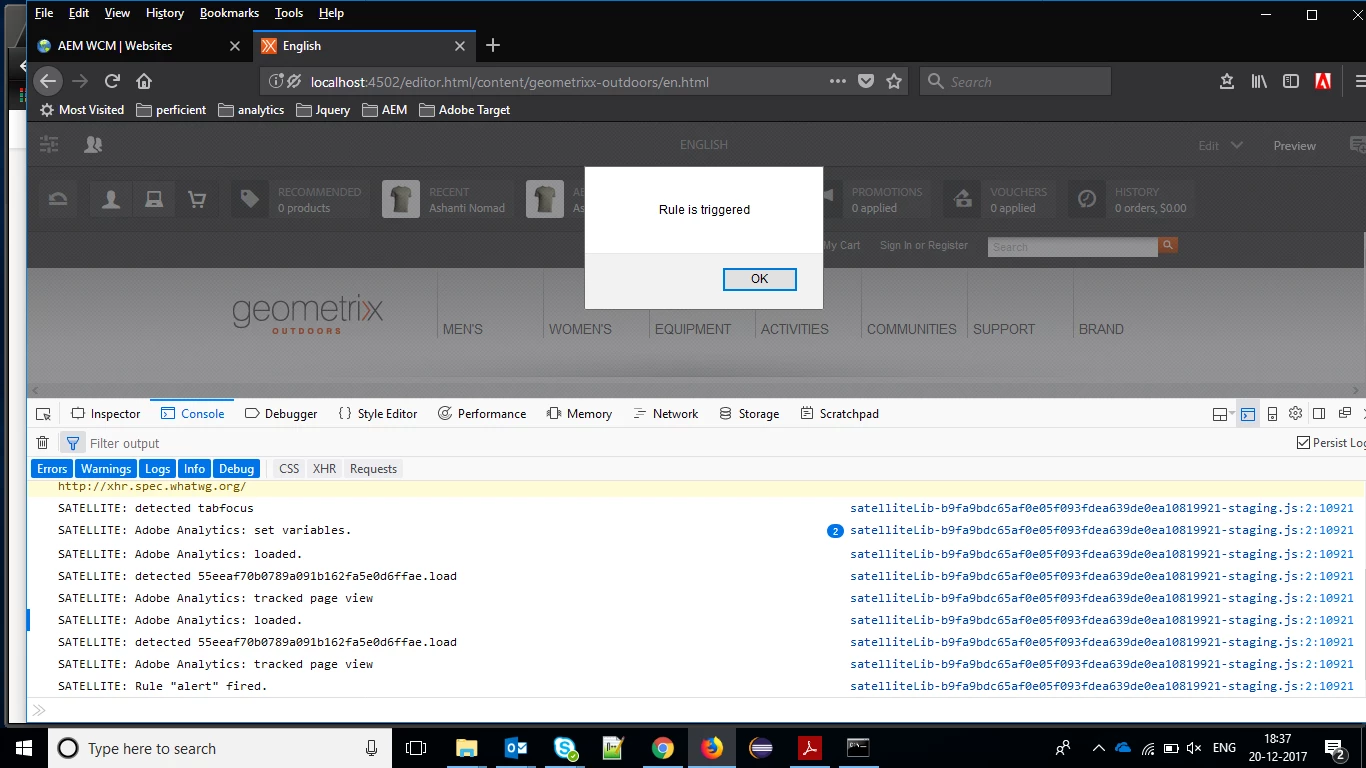
Task: Save to Pocket from the address bar
Action: tap(866, 81)
